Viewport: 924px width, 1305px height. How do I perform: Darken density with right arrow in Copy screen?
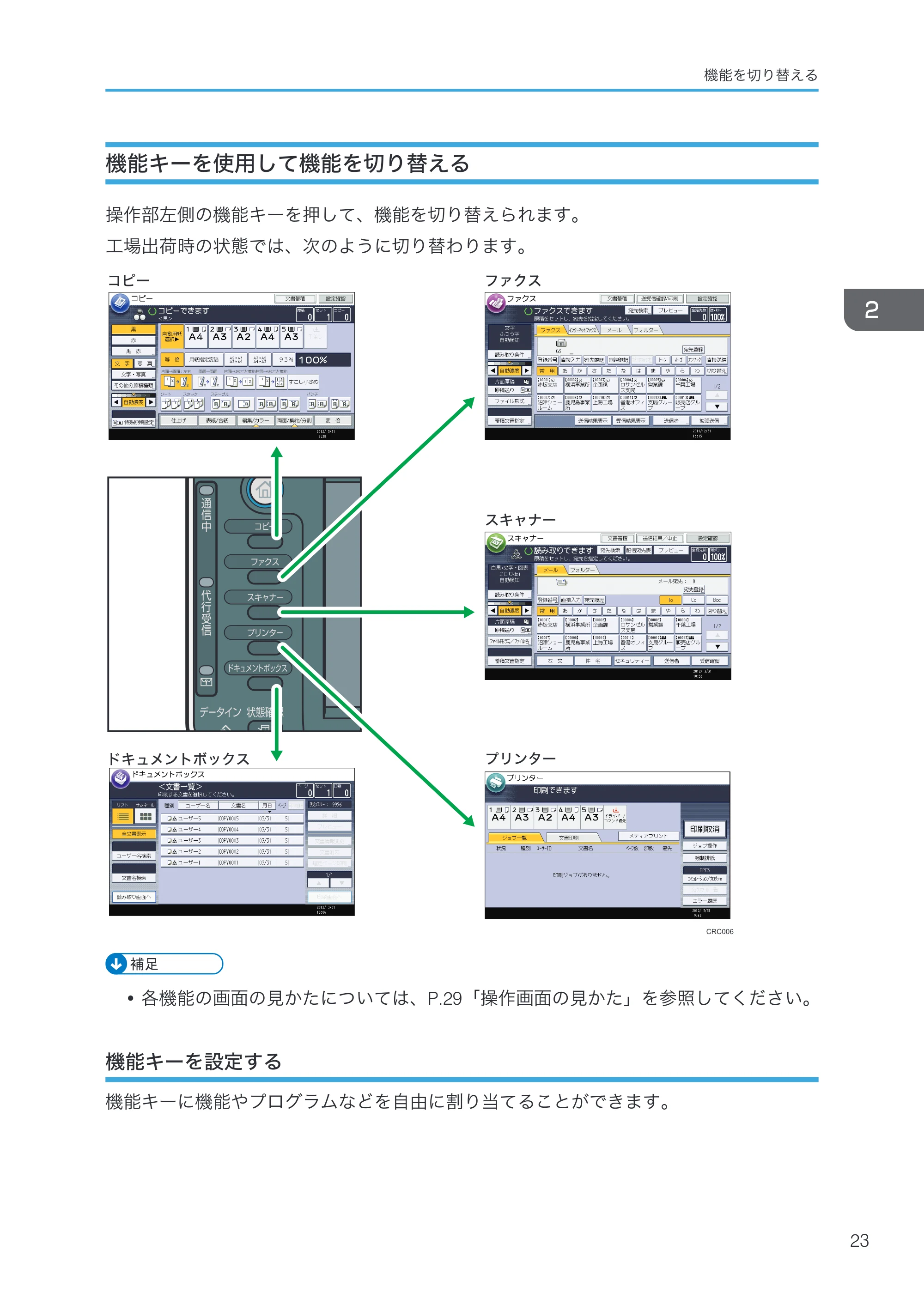[151, 402]
